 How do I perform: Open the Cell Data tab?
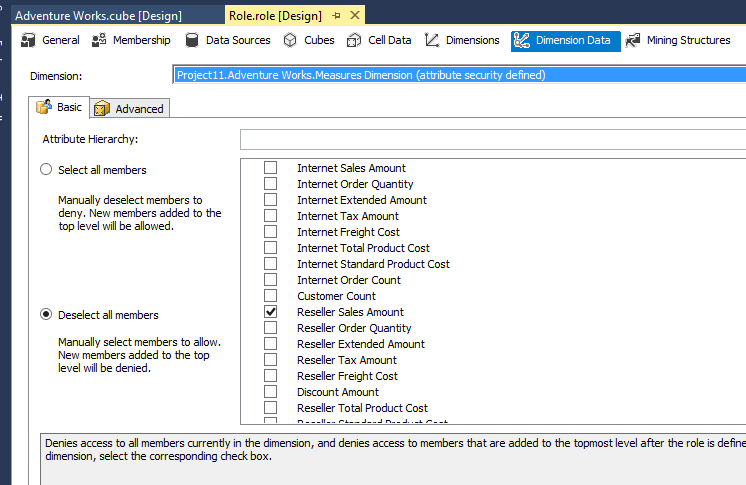tap(379, 40)
